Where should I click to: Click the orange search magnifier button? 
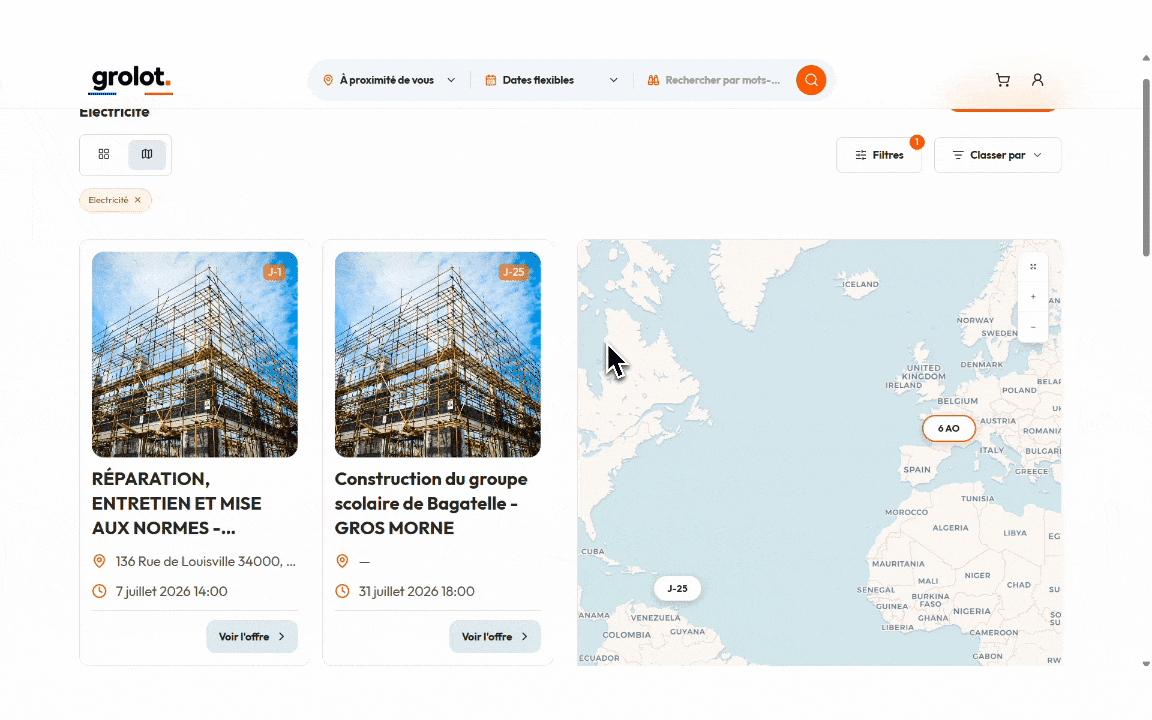click(811, 80)
